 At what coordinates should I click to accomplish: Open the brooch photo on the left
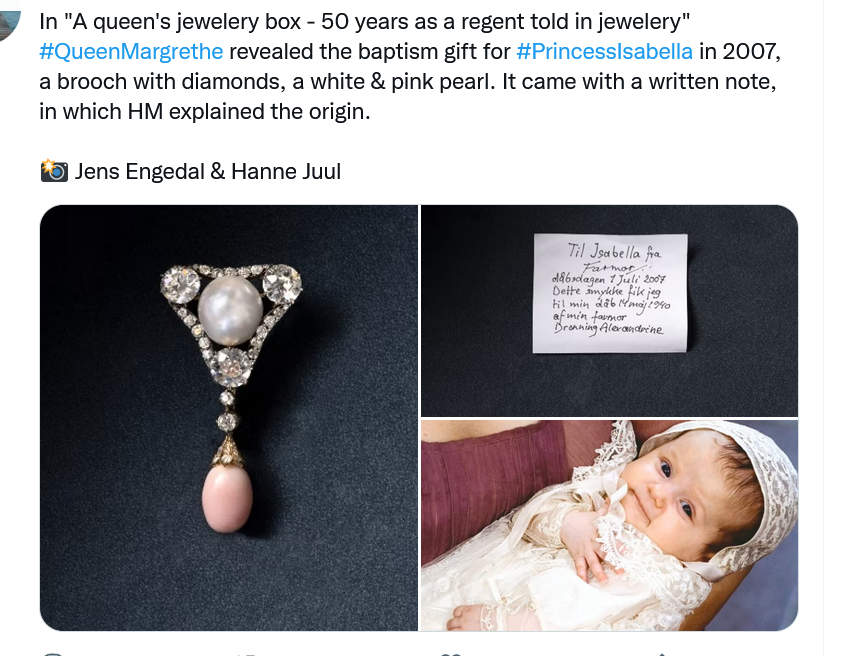tap(228, 417)
